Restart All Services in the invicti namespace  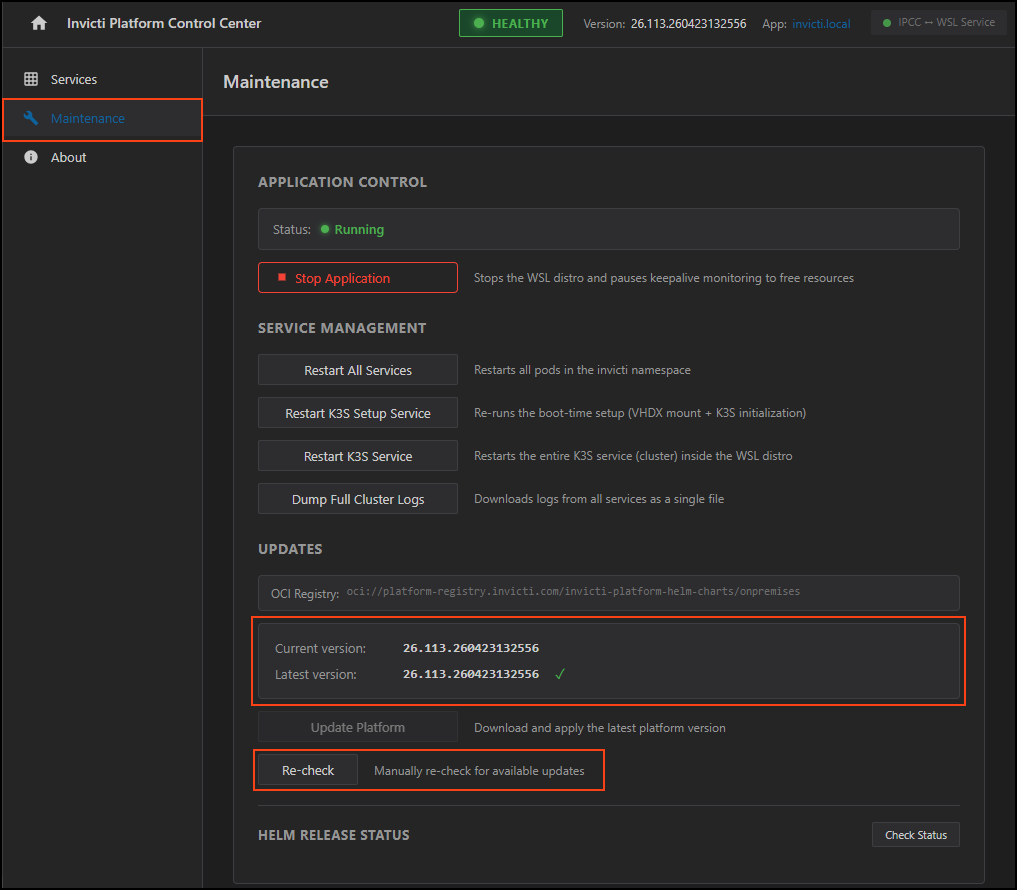pos(357,369)
